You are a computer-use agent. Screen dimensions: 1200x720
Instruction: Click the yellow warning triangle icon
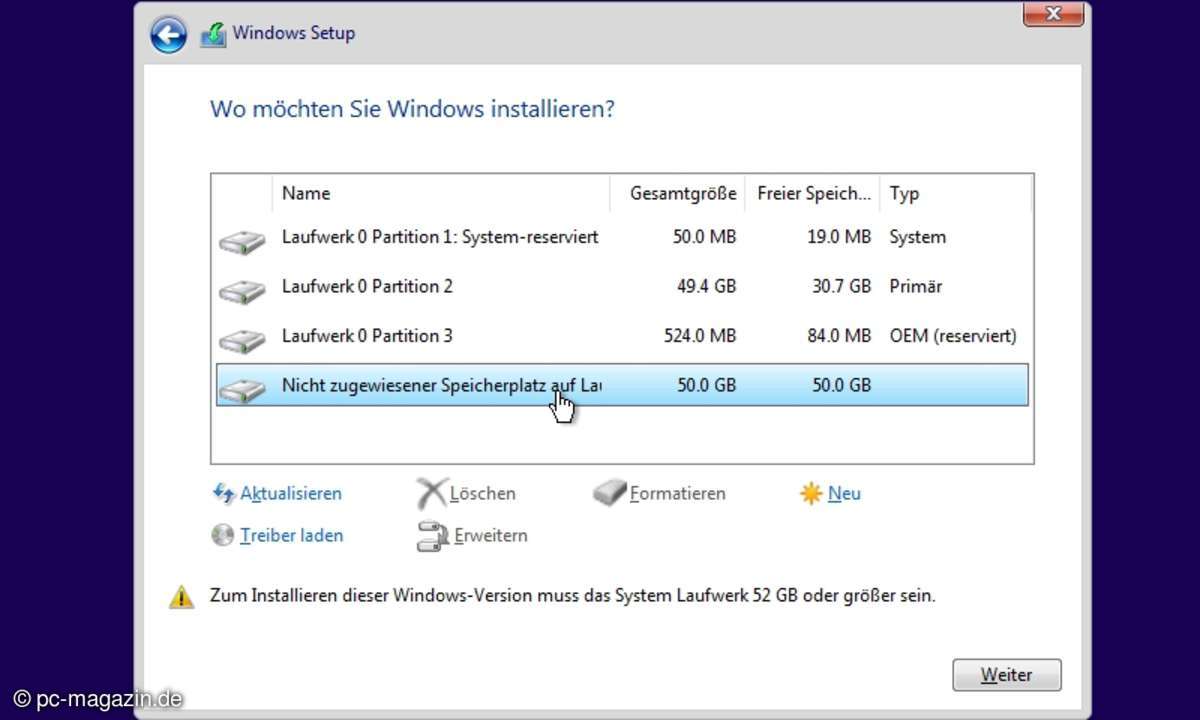tap(181, 597)
